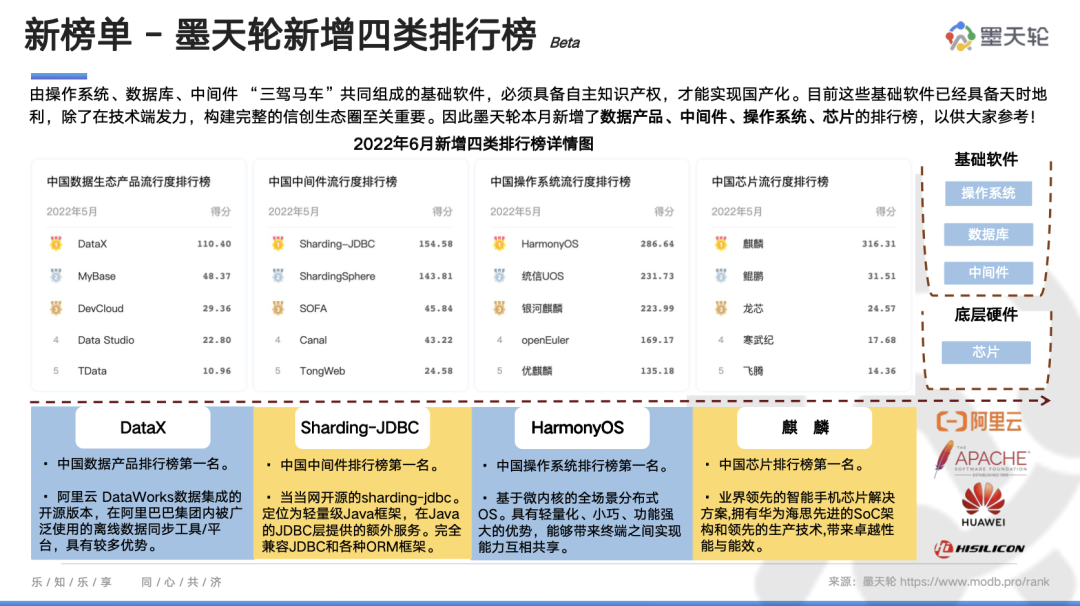Select the 芯片 box
The height and width of the screenshot is (606, 1080).
tap(986, 352)
